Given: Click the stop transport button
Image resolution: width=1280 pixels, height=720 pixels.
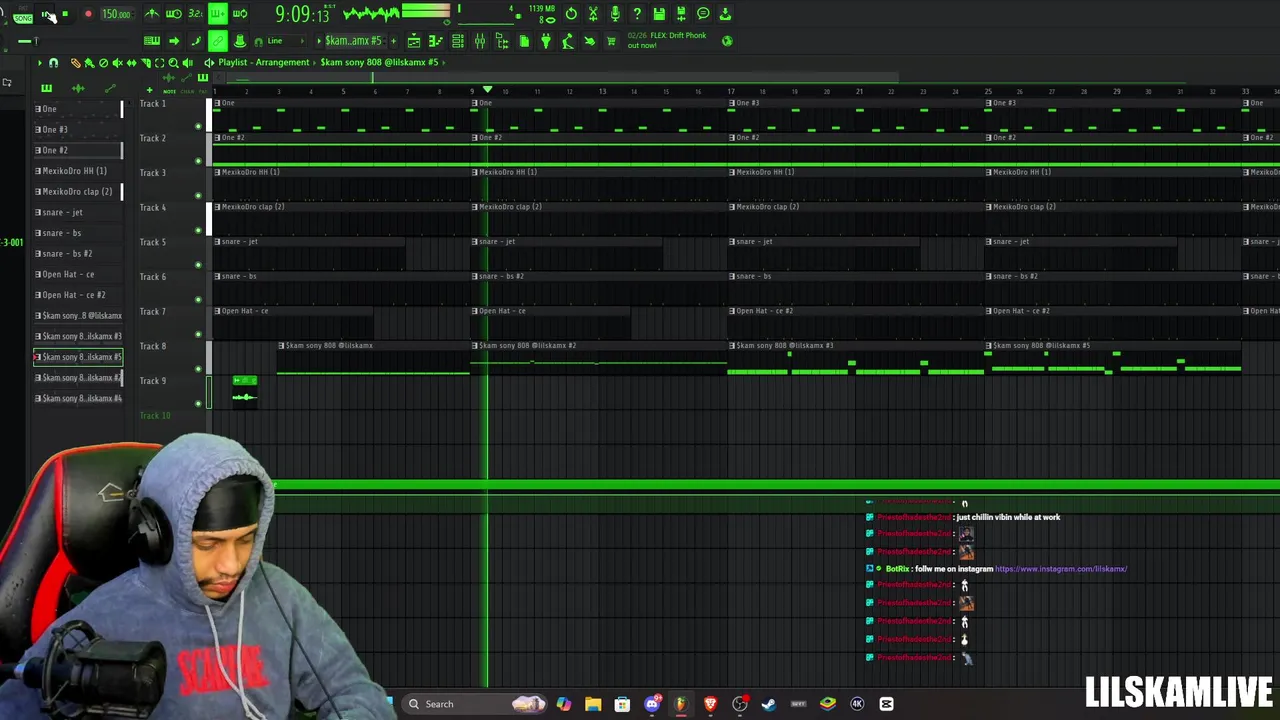Looking at the screenshot, I should tap(65, 15).
